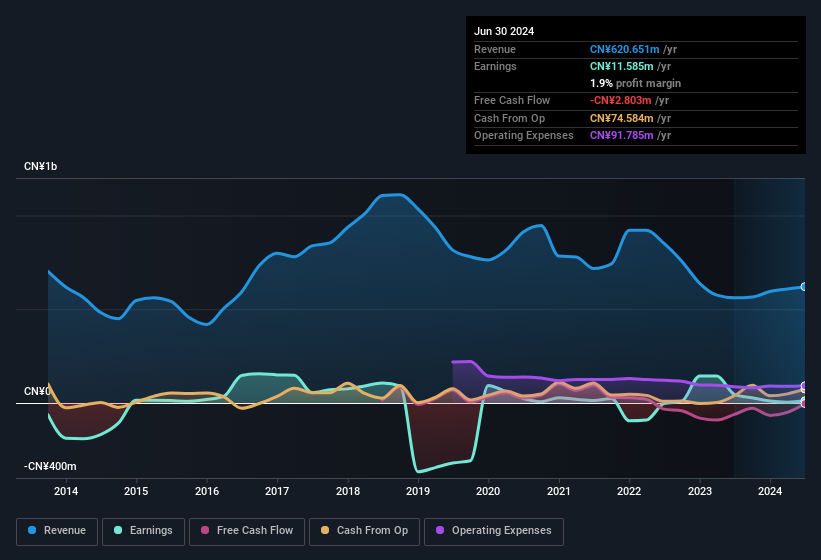Click the Revenue row label in the tooltip
Screen dimensions: 821x560
tap(495, 49)
